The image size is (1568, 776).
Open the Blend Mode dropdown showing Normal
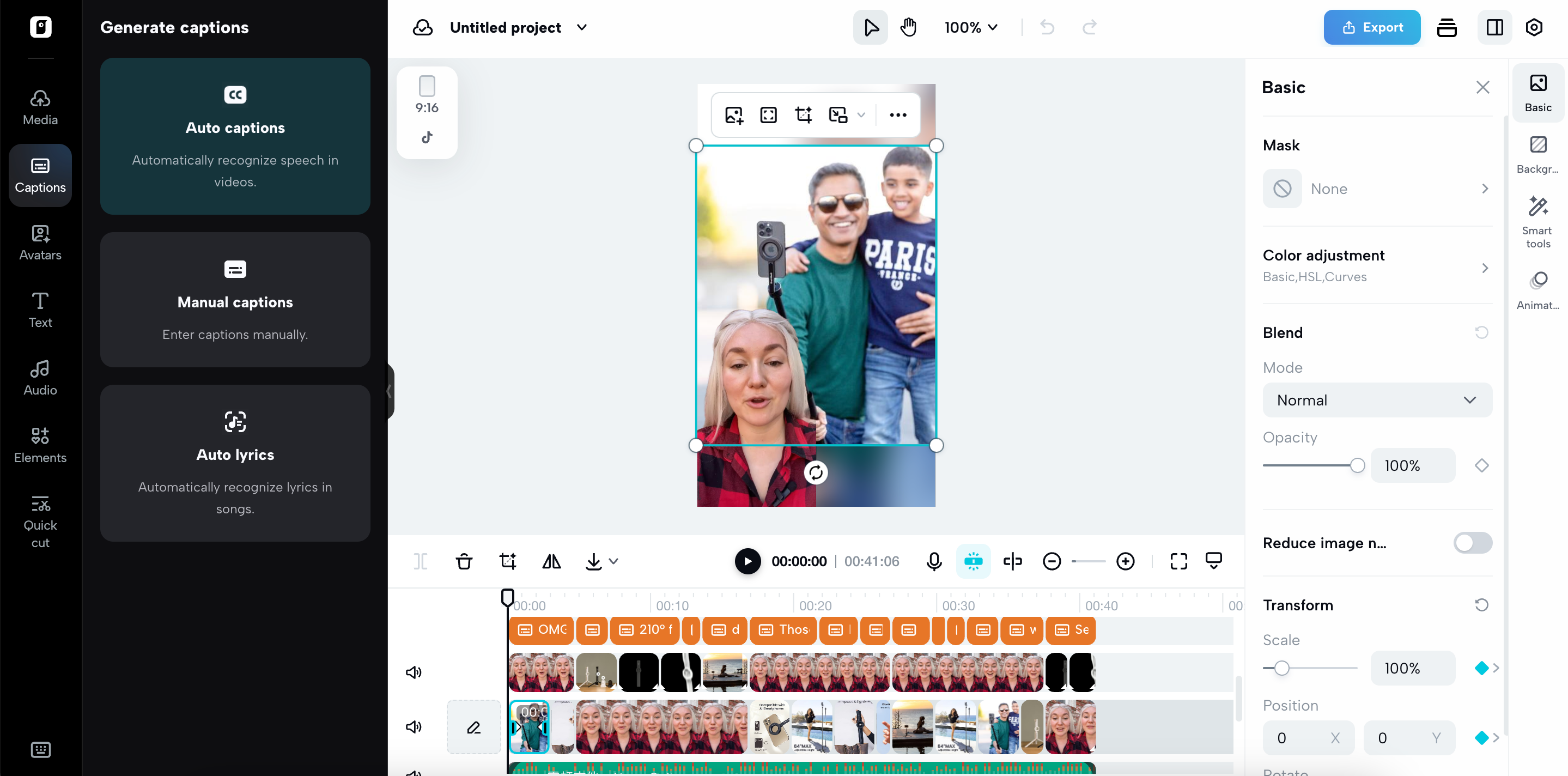click(x=1377, y=400)
